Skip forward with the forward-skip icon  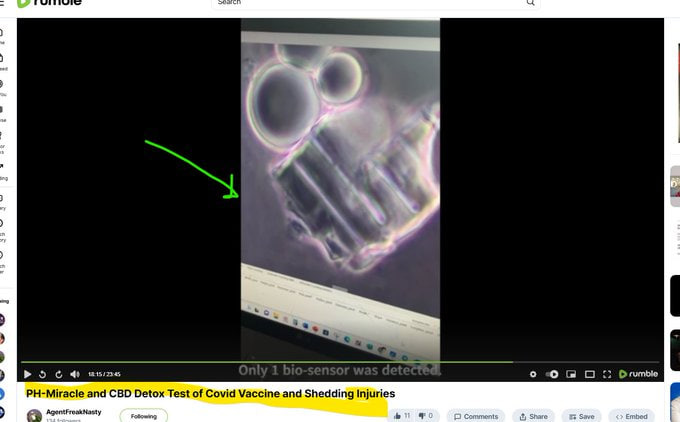(59, 374)
